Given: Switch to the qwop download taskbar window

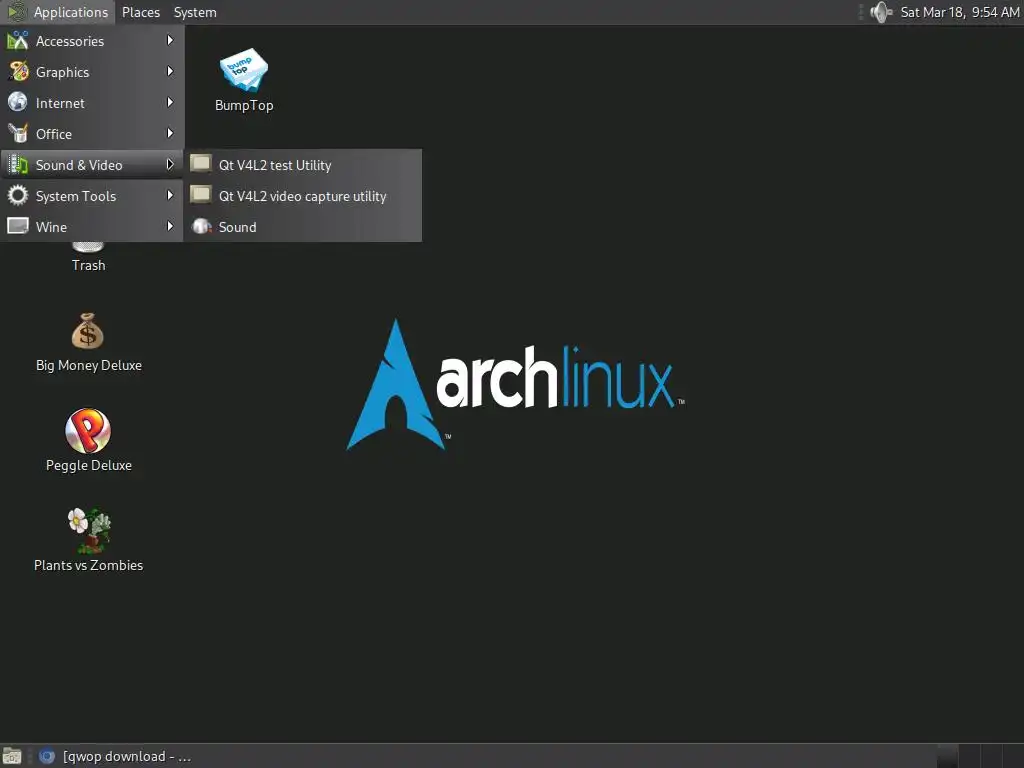Looking at the screenshot, I should (x=115, y=756).
